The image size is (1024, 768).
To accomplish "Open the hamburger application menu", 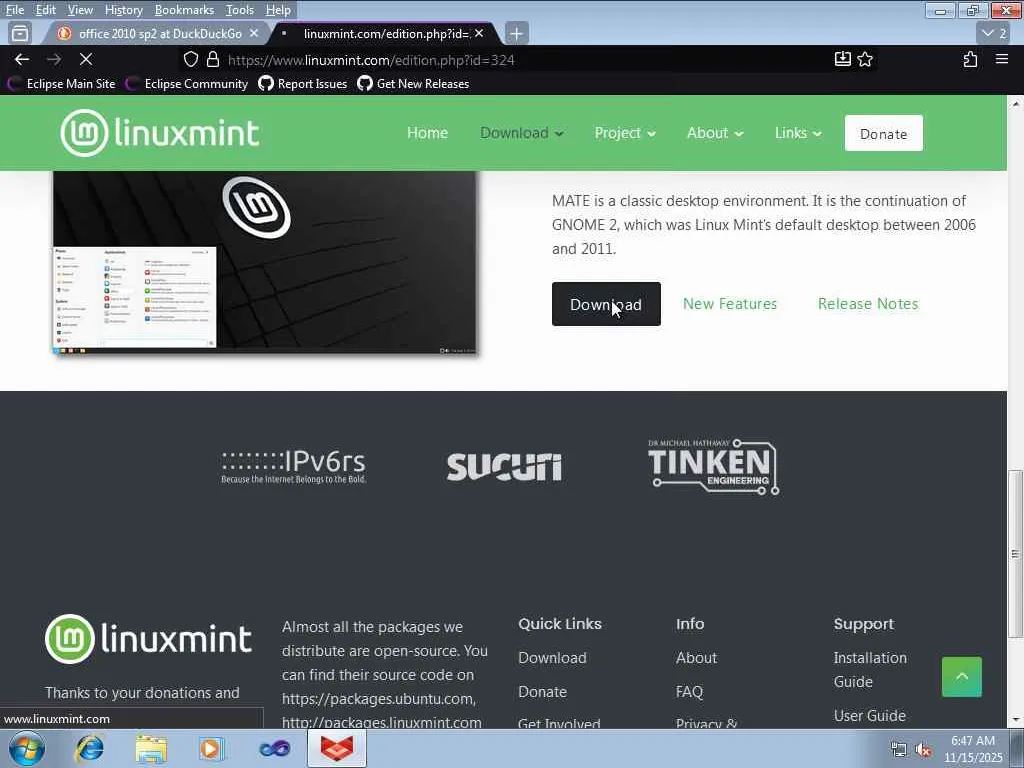I will click(1002, 59).
